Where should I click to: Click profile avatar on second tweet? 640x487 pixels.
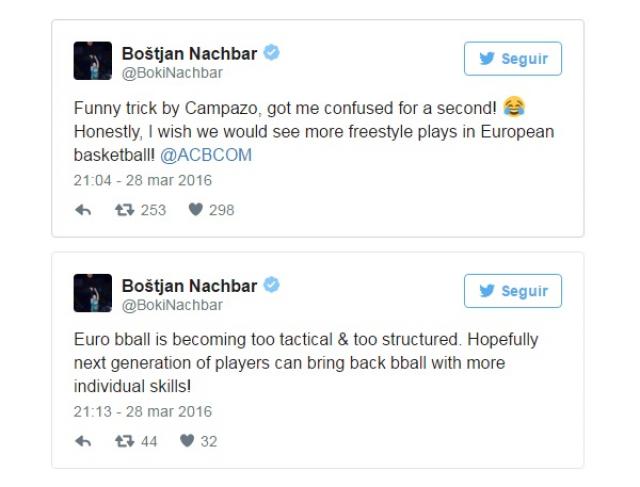(x=93, y=293)
